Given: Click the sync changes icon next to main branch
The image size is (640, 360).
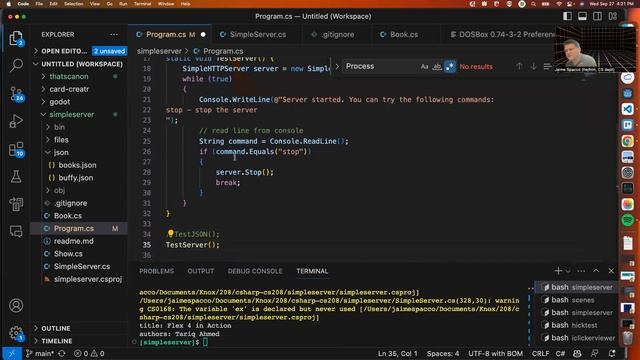Looking at the screenshot, I should point(62,353).
